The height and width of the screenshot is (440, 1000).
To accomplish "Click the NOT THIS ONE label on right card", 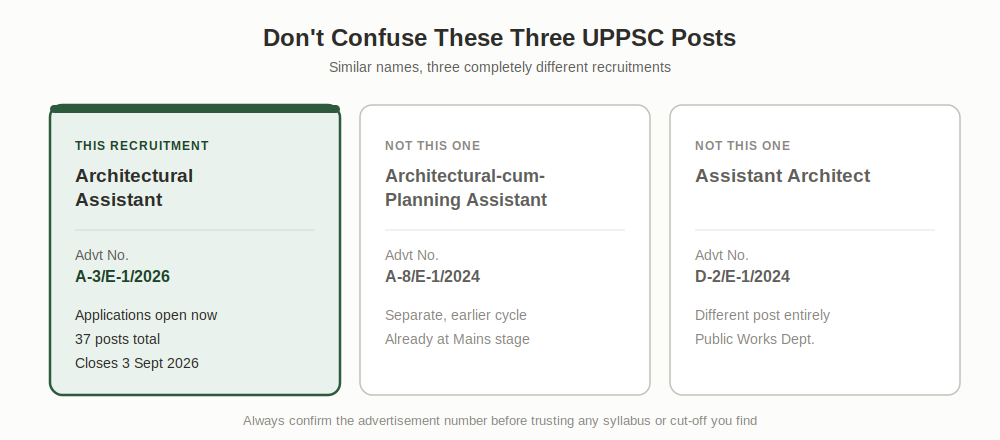I will click(742, 146).
